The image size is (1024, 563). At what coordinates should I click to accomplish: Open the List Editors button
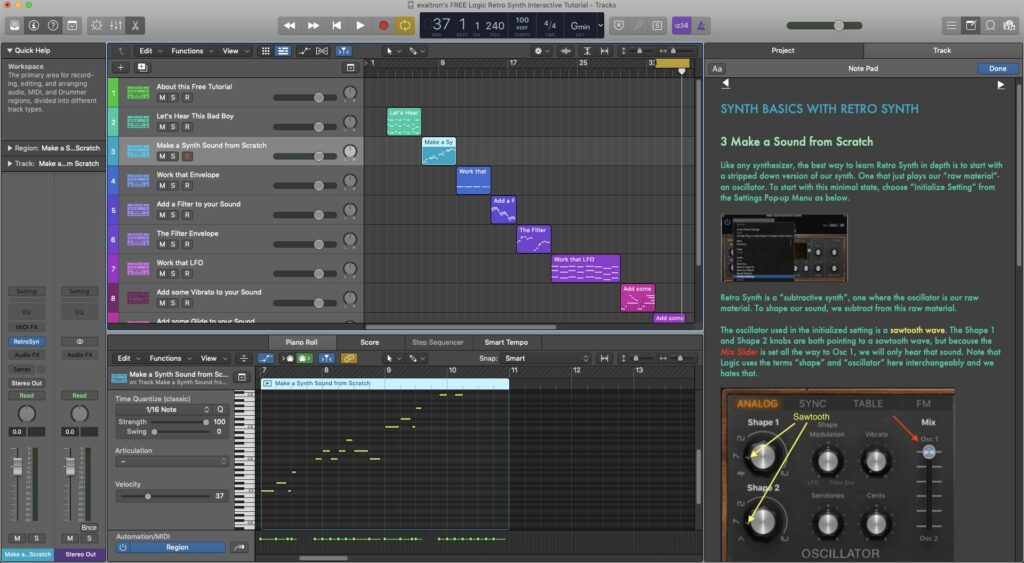click(952, 25)
